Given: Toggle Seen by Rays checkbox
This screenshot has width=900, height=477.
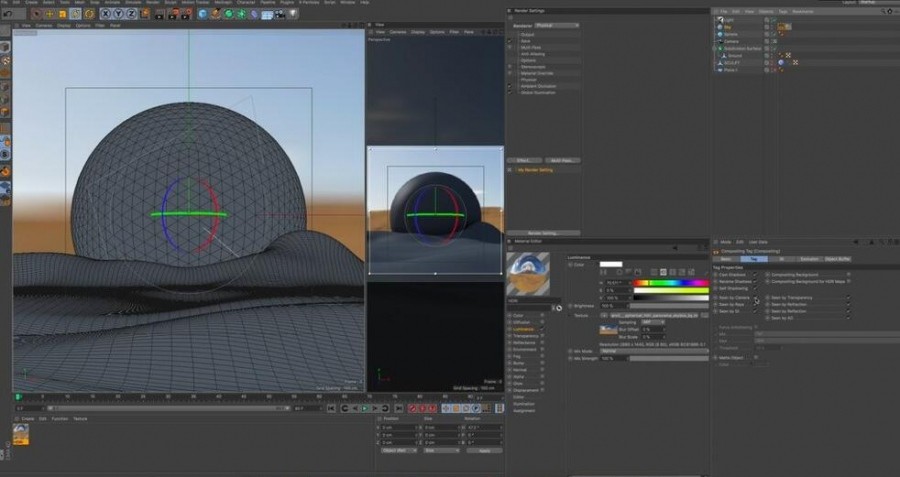Looking at the screenshot, I should tap(755, 305).
